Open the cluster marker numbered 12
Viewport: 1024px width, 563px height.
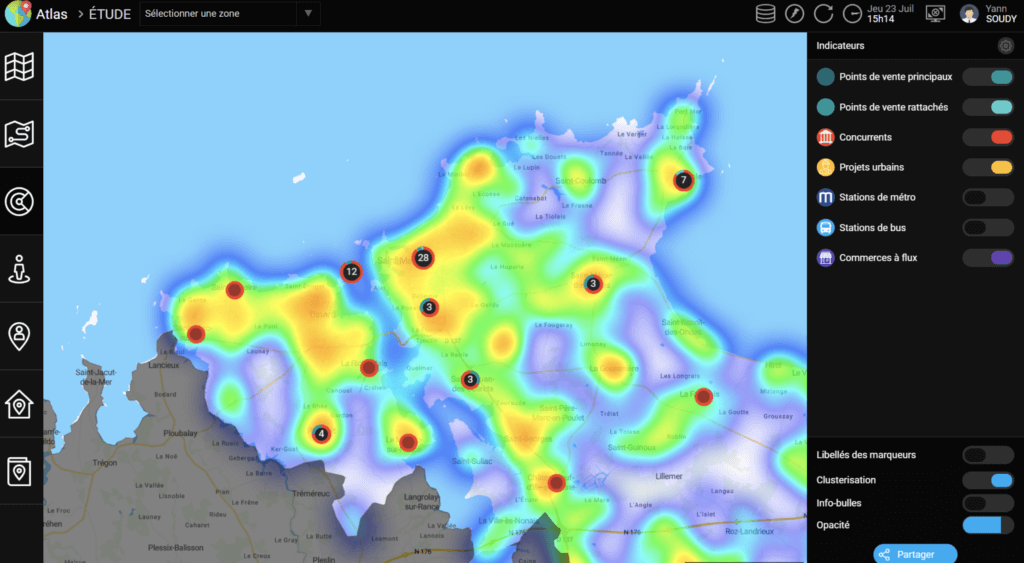[x=351, y=272]
